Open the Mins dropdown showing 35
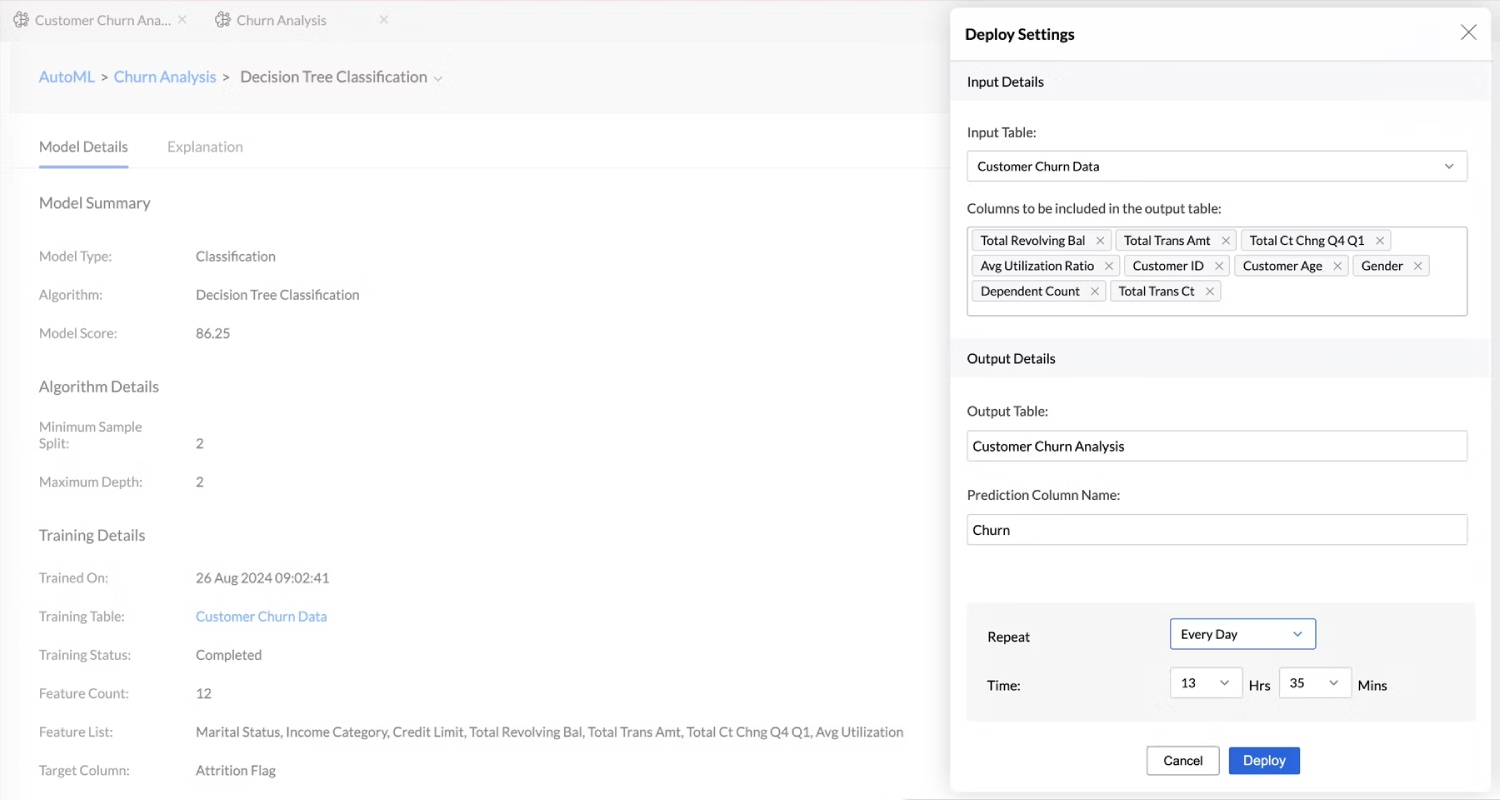The height and width of the screenshot is (800, 1500). click(1315, 683)
